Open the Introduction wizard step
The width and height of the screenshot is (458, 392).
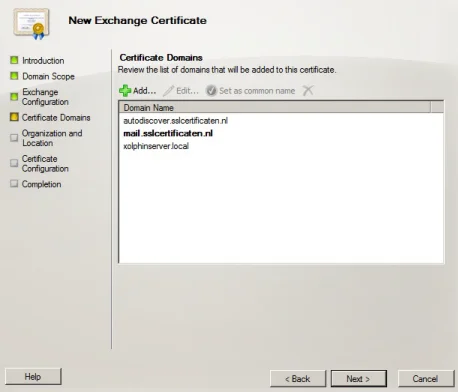[43, 61]
